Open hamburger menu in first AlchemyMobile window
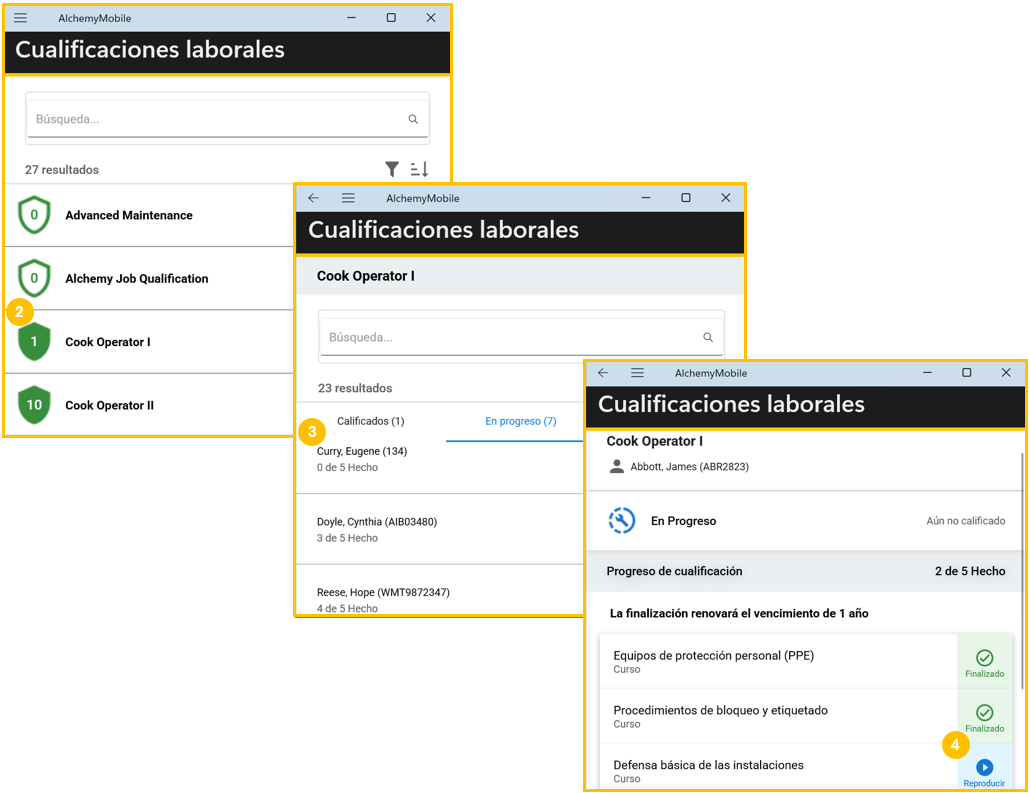The width and height of the screenshot is (1030, 793). coord(20,18)
